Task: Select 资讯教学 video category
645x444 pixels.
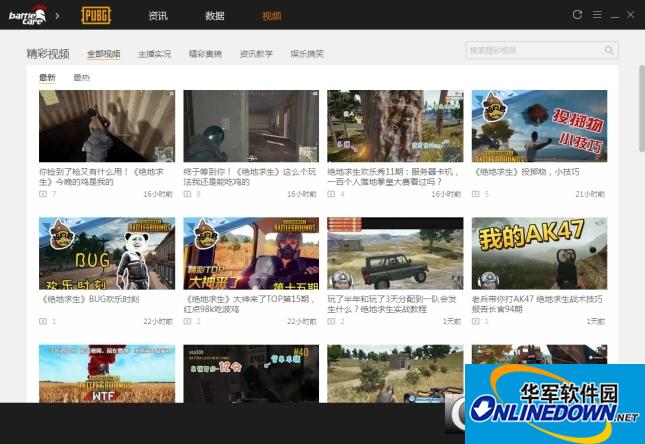Action: 256,53
